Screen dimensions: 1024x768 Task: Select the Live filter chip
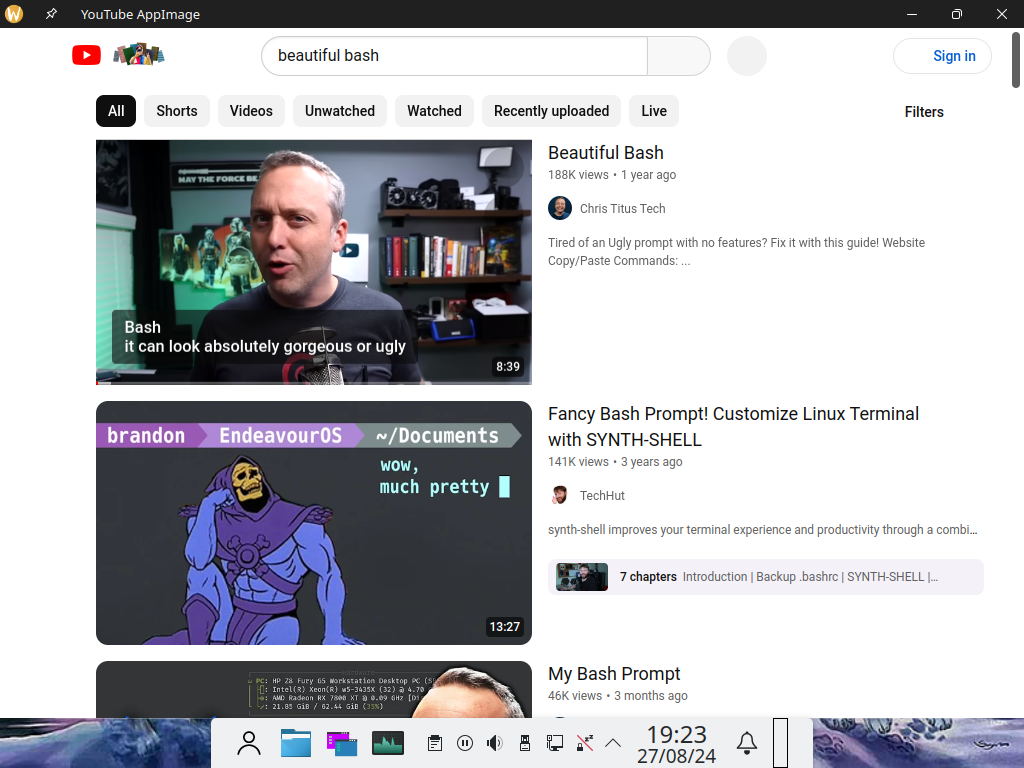coord(654,111)
